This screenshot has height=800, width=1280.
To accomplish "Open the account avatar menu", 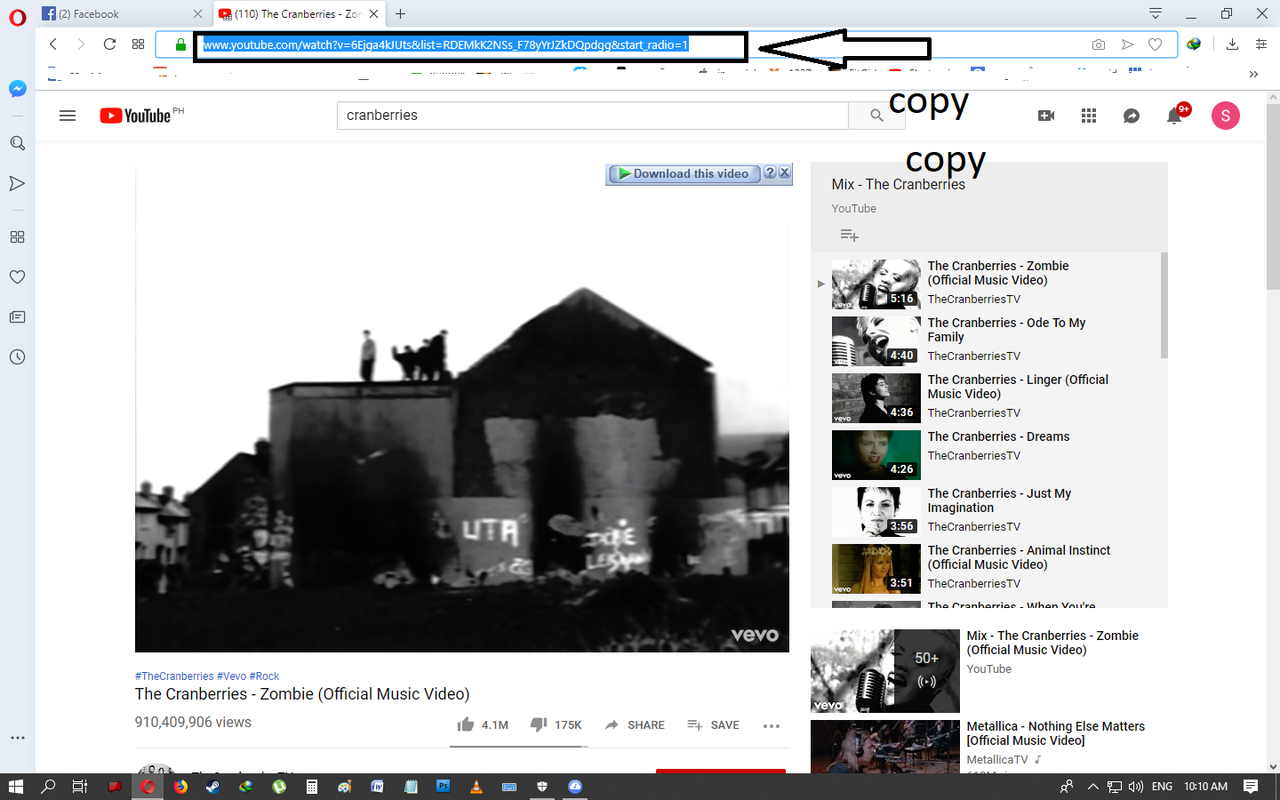I will [x=1225, y=115].
